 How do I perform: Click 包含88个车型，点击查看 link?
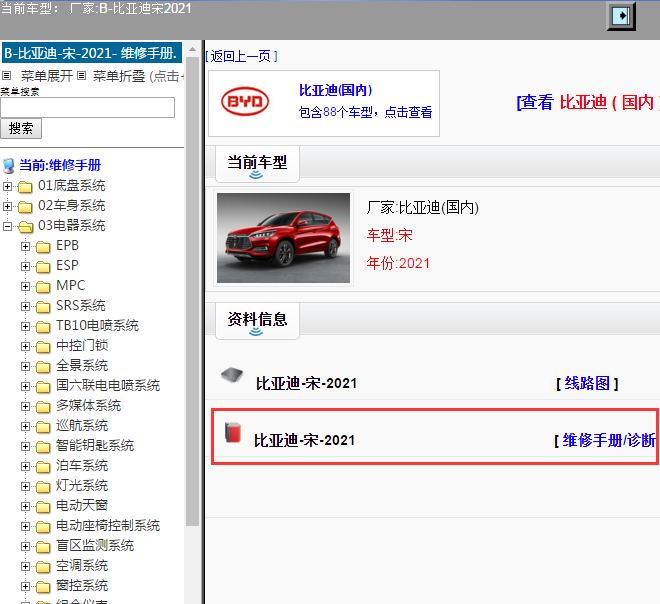coord(365,112)
